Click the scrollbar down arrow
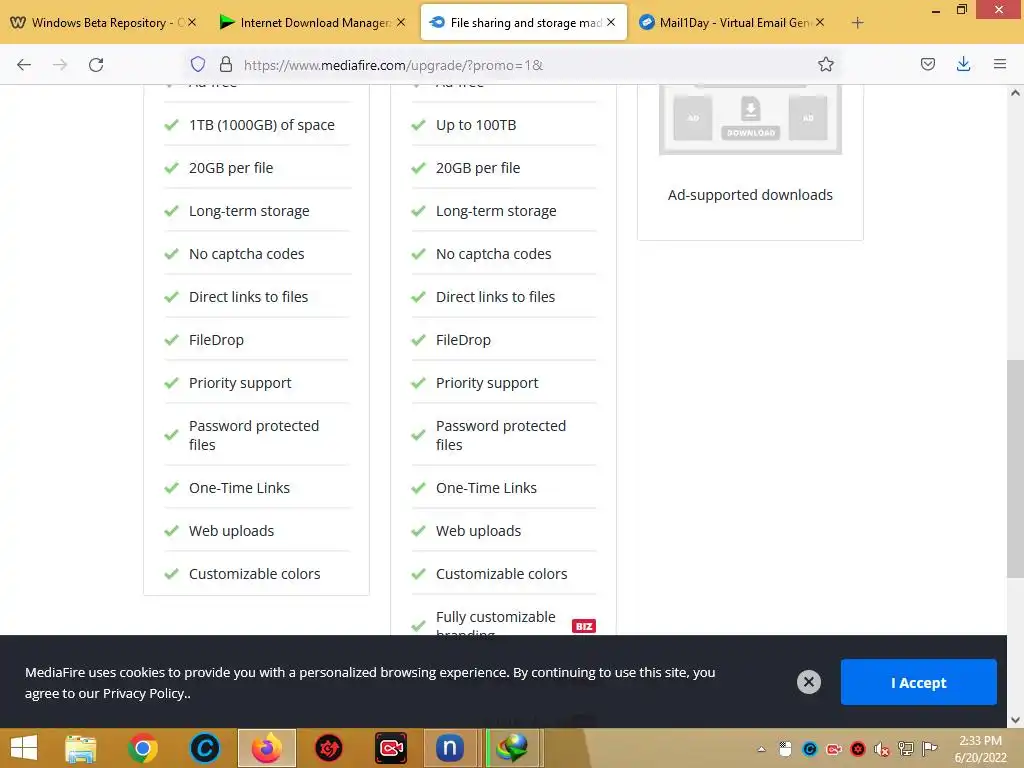The image size is (1024, 768). click(x=1015, y=720)
